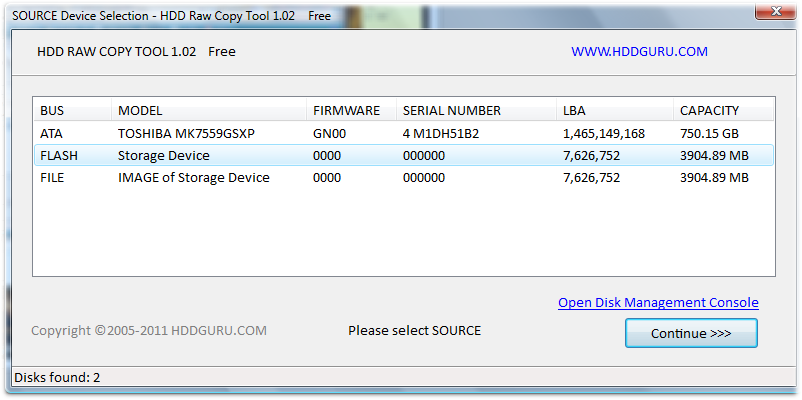Click the Please select SOURCE label
The height and width of the screenshot is (400, 802).
(x=415, y=331)
